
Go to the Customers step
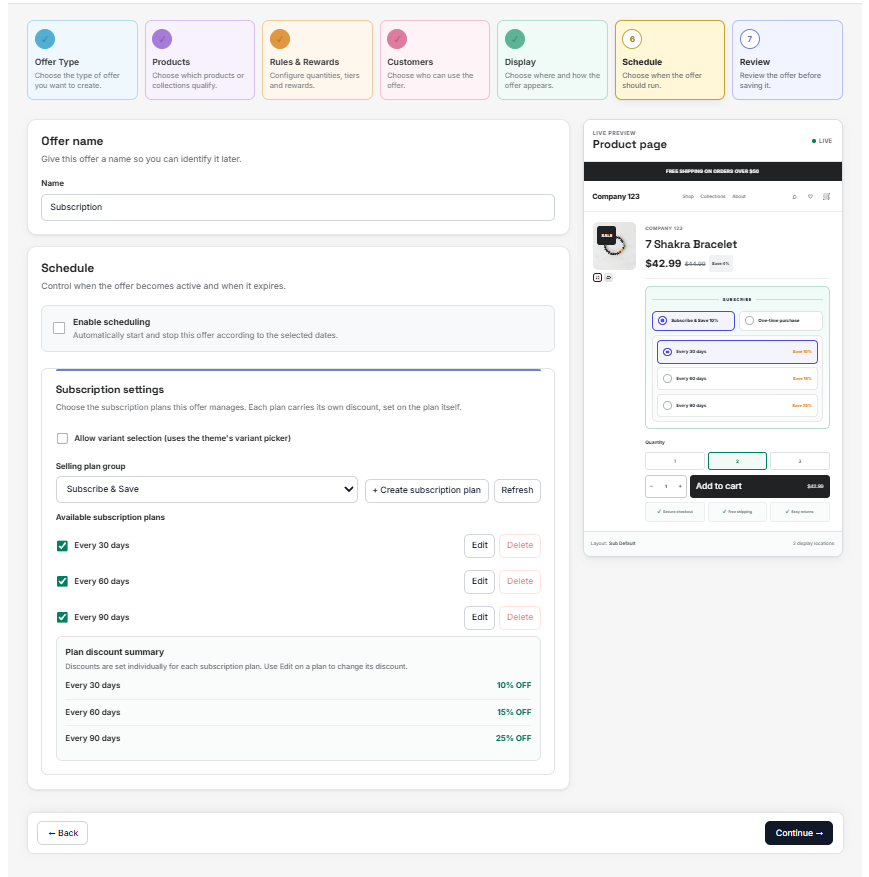click(434, 60)
